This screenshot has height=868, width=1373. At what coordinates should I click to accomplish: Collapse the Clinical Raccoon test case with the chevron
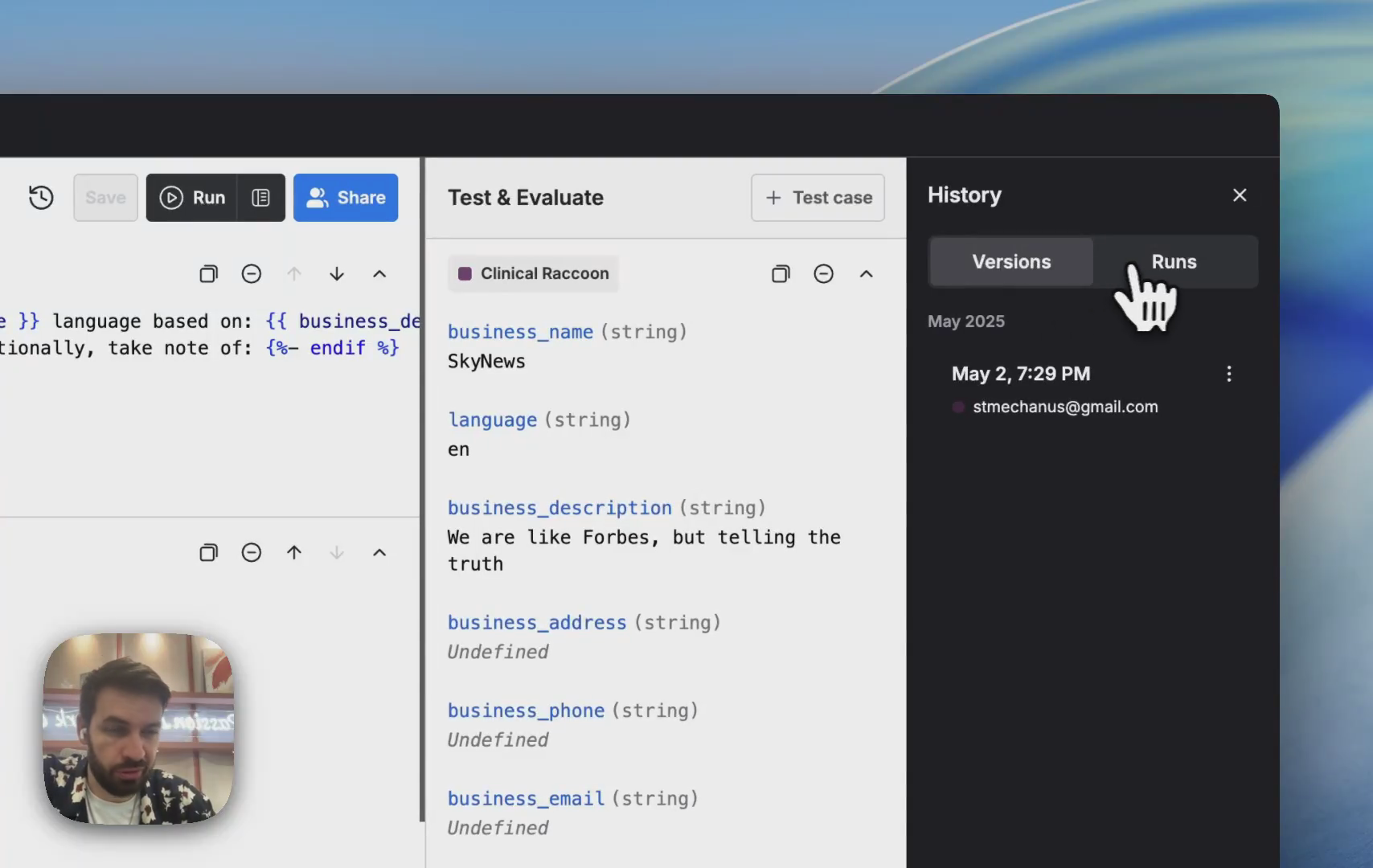(867, 273)
